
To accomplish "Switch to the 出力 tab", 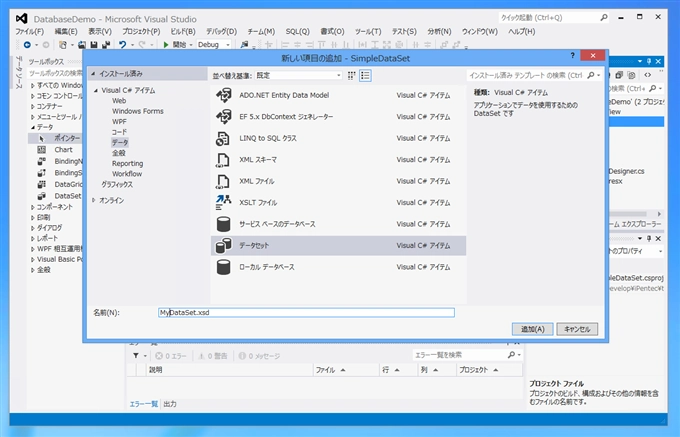I will [170, 404].
